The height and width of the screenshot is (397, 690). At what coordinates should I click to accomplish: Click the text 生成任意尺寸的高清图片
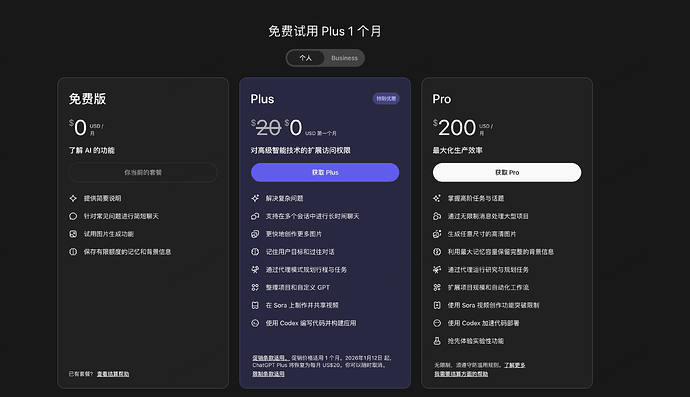coord(482,234)
